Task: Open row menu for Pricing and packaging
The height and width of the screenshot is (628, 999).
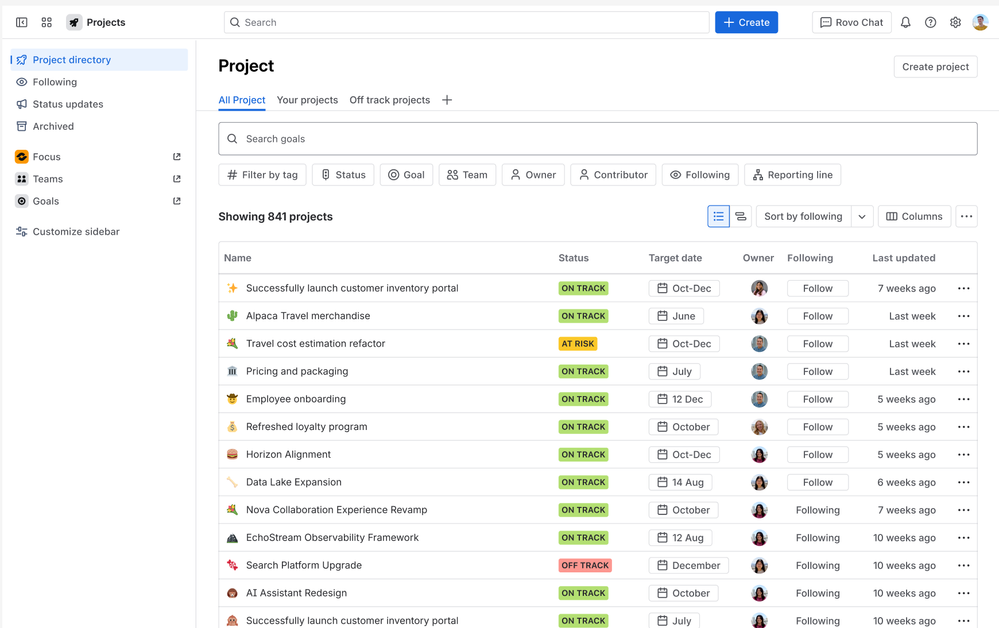Action: pyautogui.click(x=963, y=371)
